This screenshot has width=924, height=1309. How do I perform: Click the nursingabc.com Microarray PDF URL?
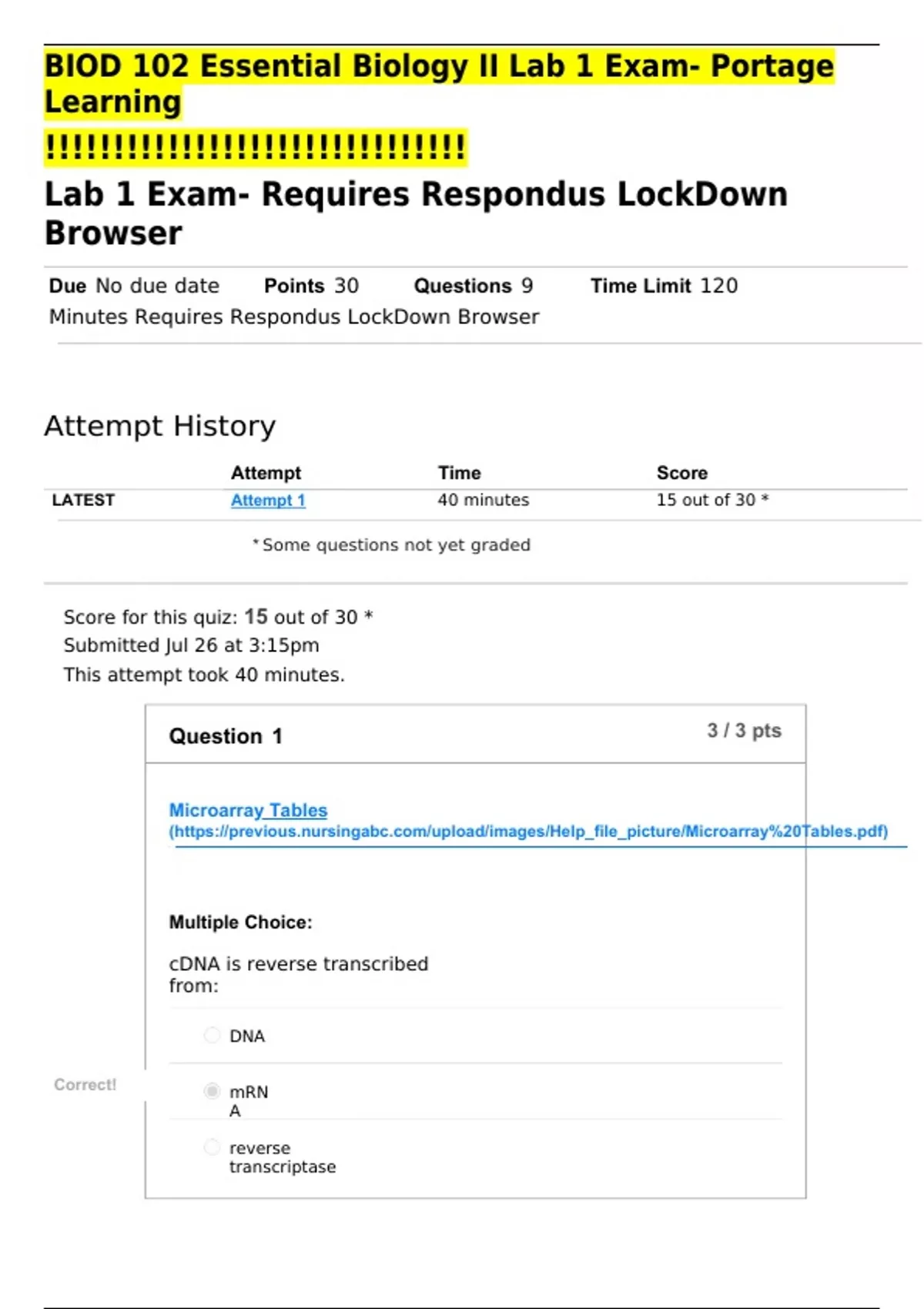point(528,832)
